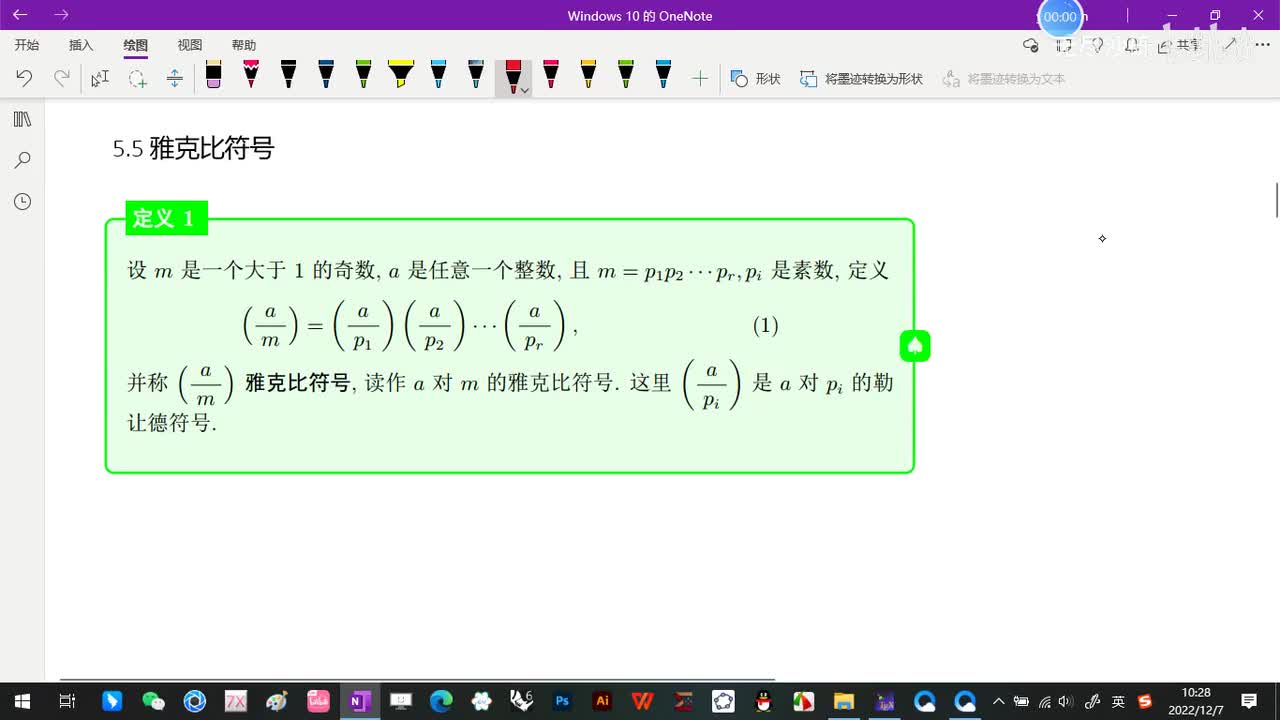Show the notebooks navigation pane
1280x720 pixels.
pyautogui.click(x=22, y=119)
